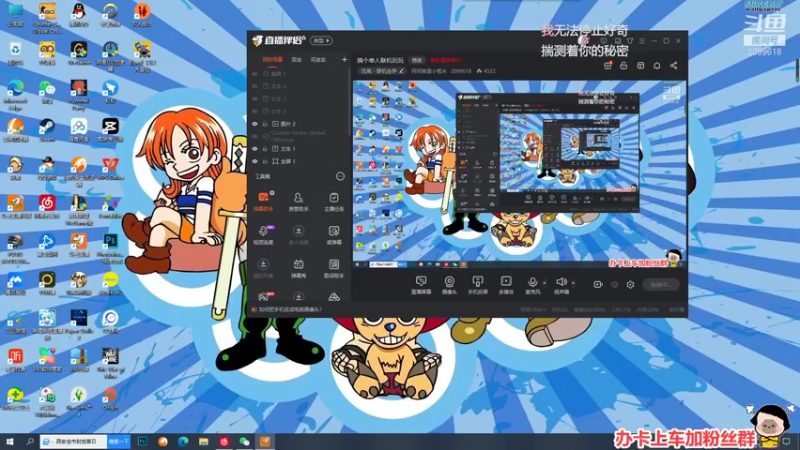800x450 pixels.
Task: Toggle the lock on the 图片 2 source
Action: pyautogui.click(x=265, y=123)
